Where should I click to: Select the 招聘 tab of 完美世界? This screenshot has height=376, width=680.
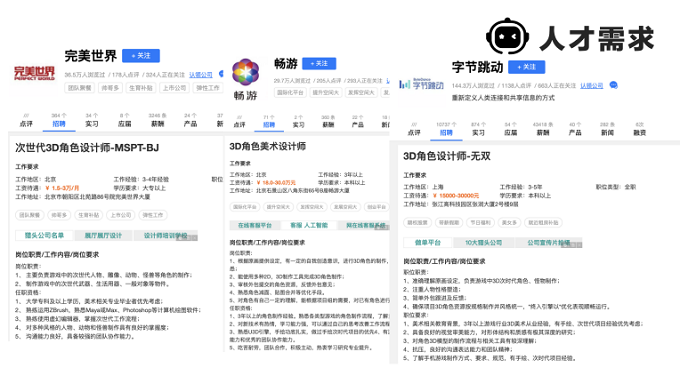59,121
